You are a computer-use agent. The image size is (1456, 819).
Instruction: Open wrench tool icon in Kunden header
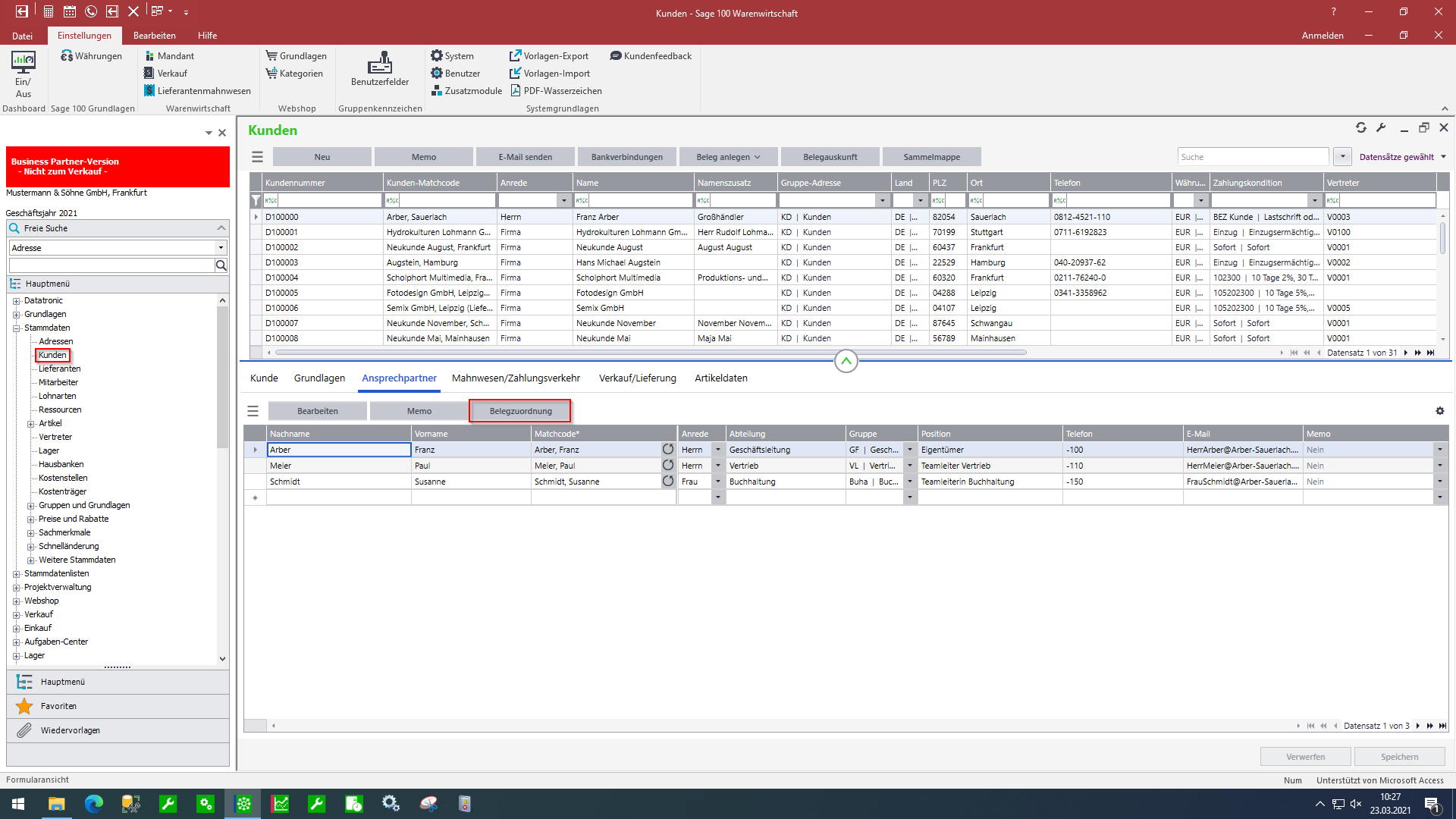[x=1381, y=128]
